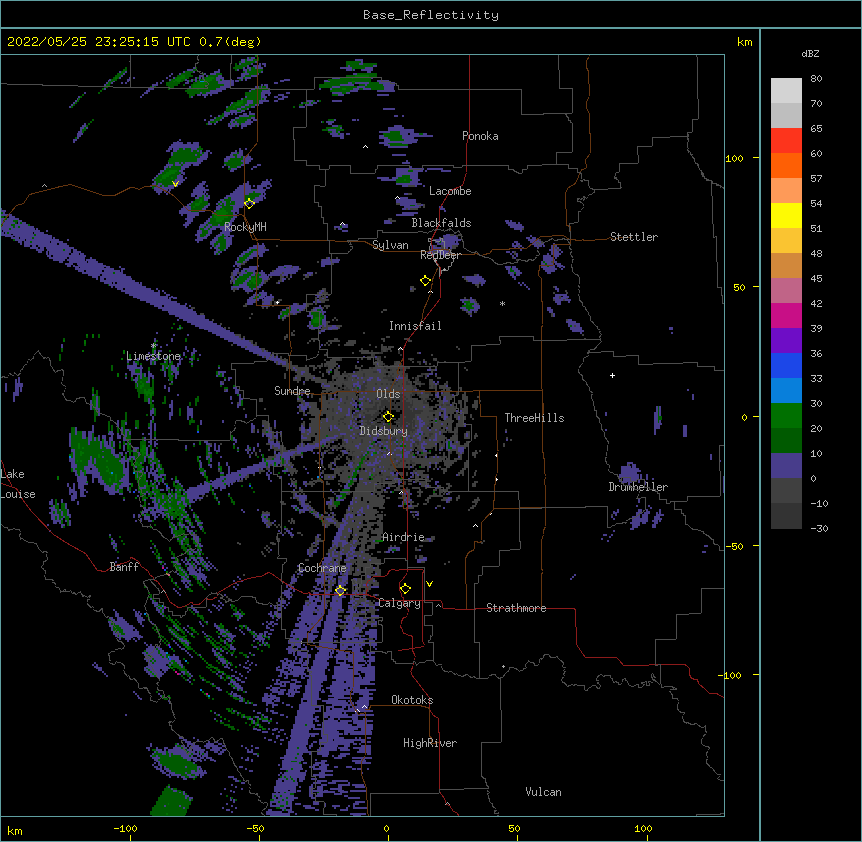Click the Sundre town label
862x842 pixels.
point(292,391)
